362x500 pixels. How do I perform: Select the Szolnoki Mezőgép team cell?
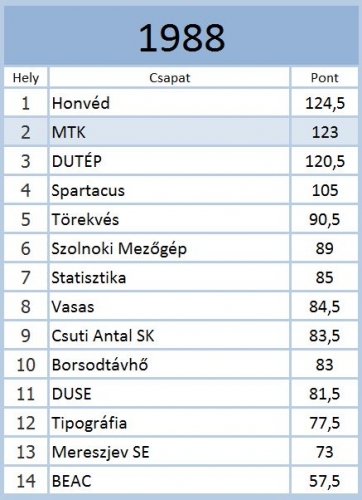(x=169, y=249)
